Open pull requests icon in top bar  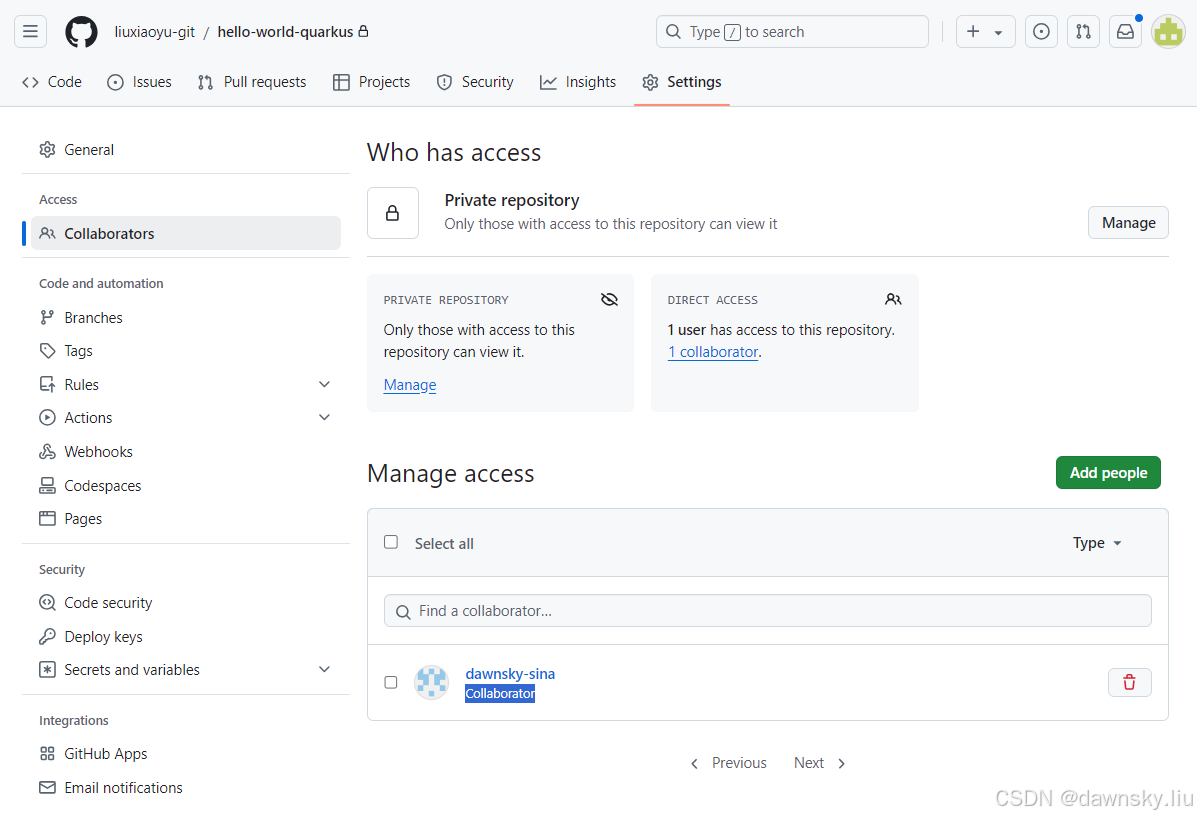[1083, 31]
